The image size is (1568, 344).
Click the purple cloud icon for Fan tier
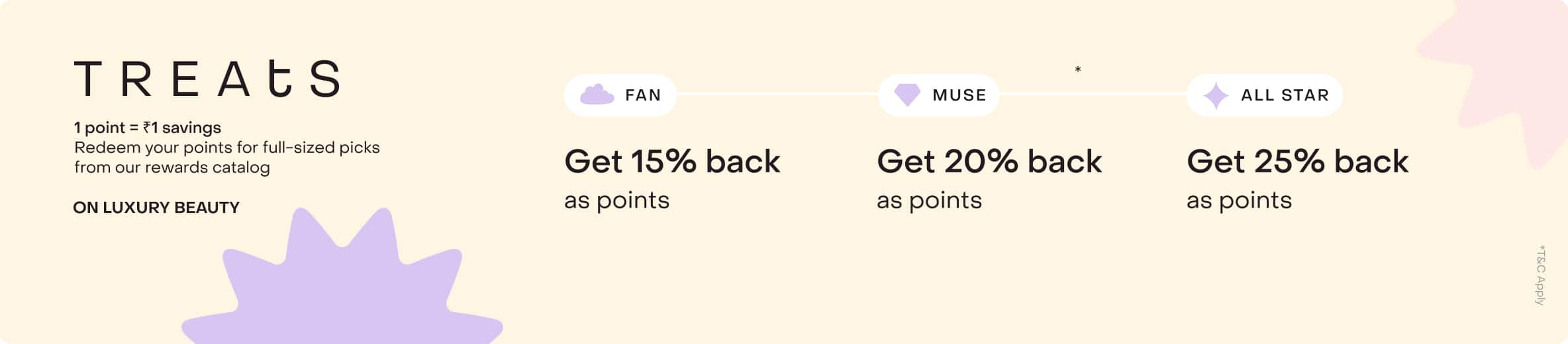(x=597, y=95)
